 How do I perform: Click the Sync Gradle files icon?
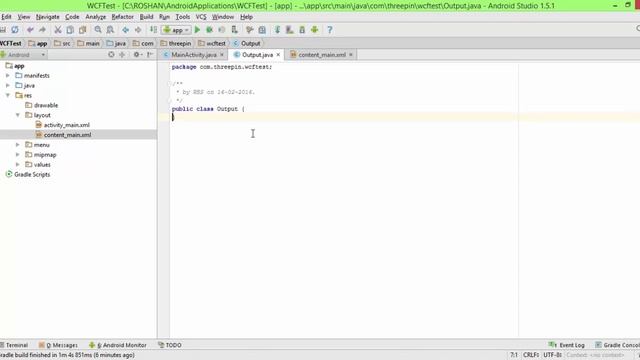pos(277,30)
